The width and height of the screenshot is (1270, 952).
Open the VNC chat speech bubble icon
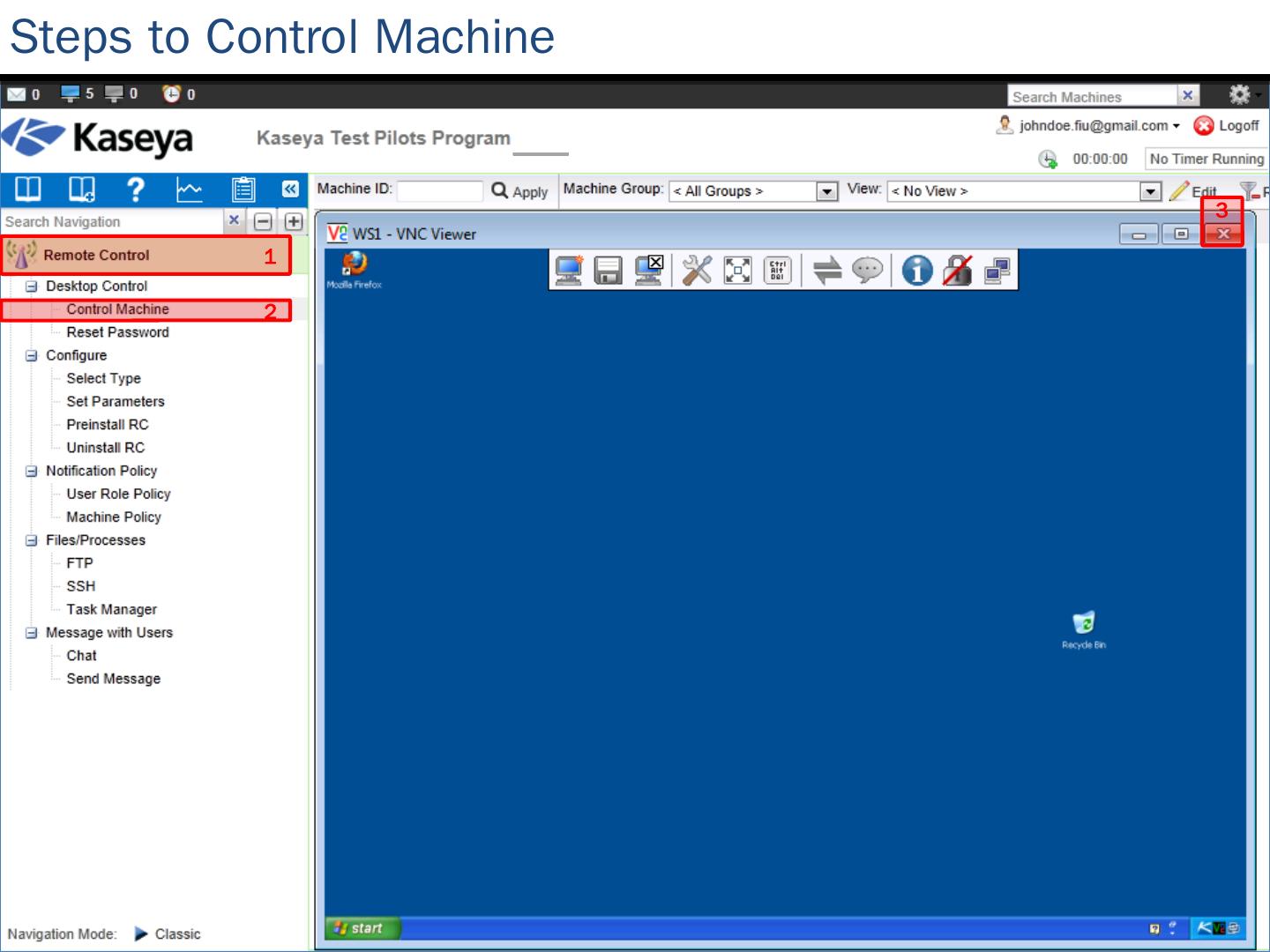(x=867, y=270)
